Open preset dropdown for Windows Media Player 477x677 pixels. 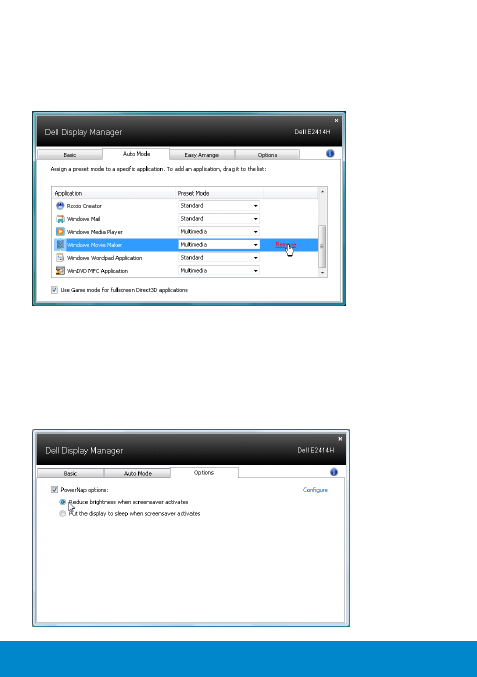tap(219, 232)
